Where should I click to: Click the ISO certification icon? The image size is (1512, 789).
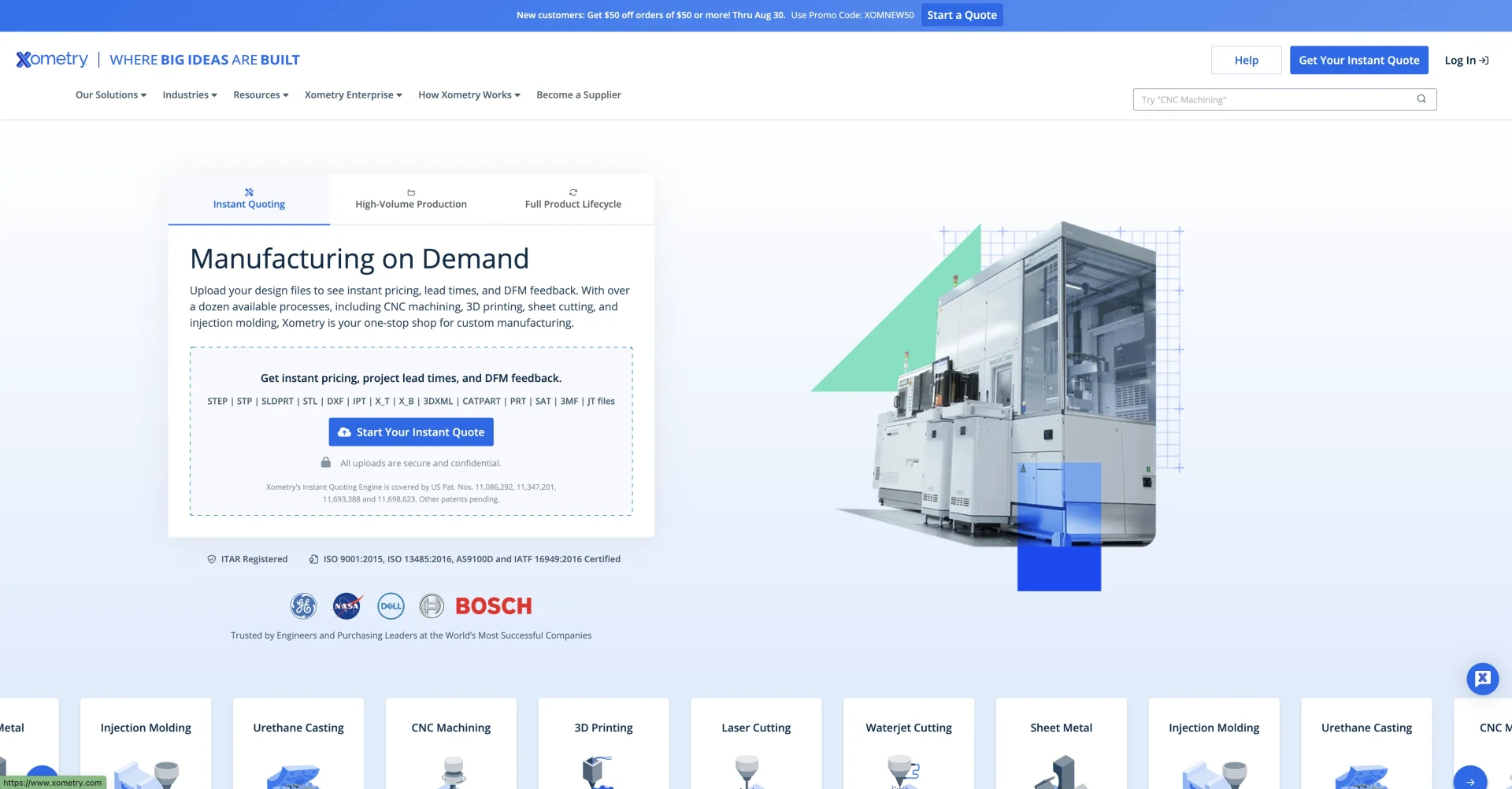pyautogui.click(x=313, y=559)
